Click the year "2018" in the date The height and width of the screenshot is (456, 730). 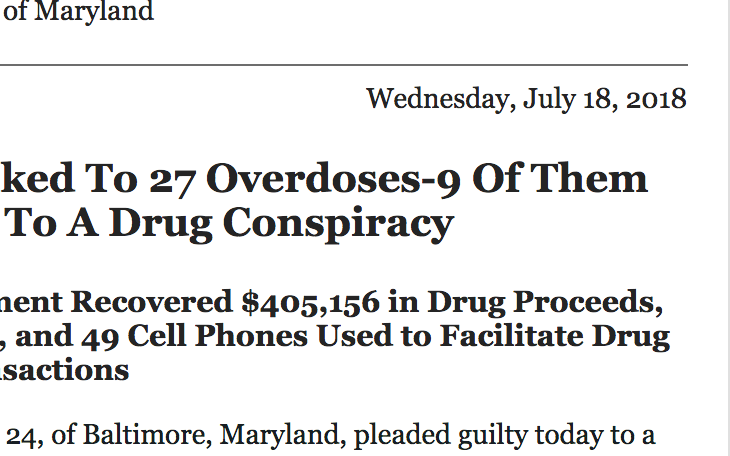[656, 99]
